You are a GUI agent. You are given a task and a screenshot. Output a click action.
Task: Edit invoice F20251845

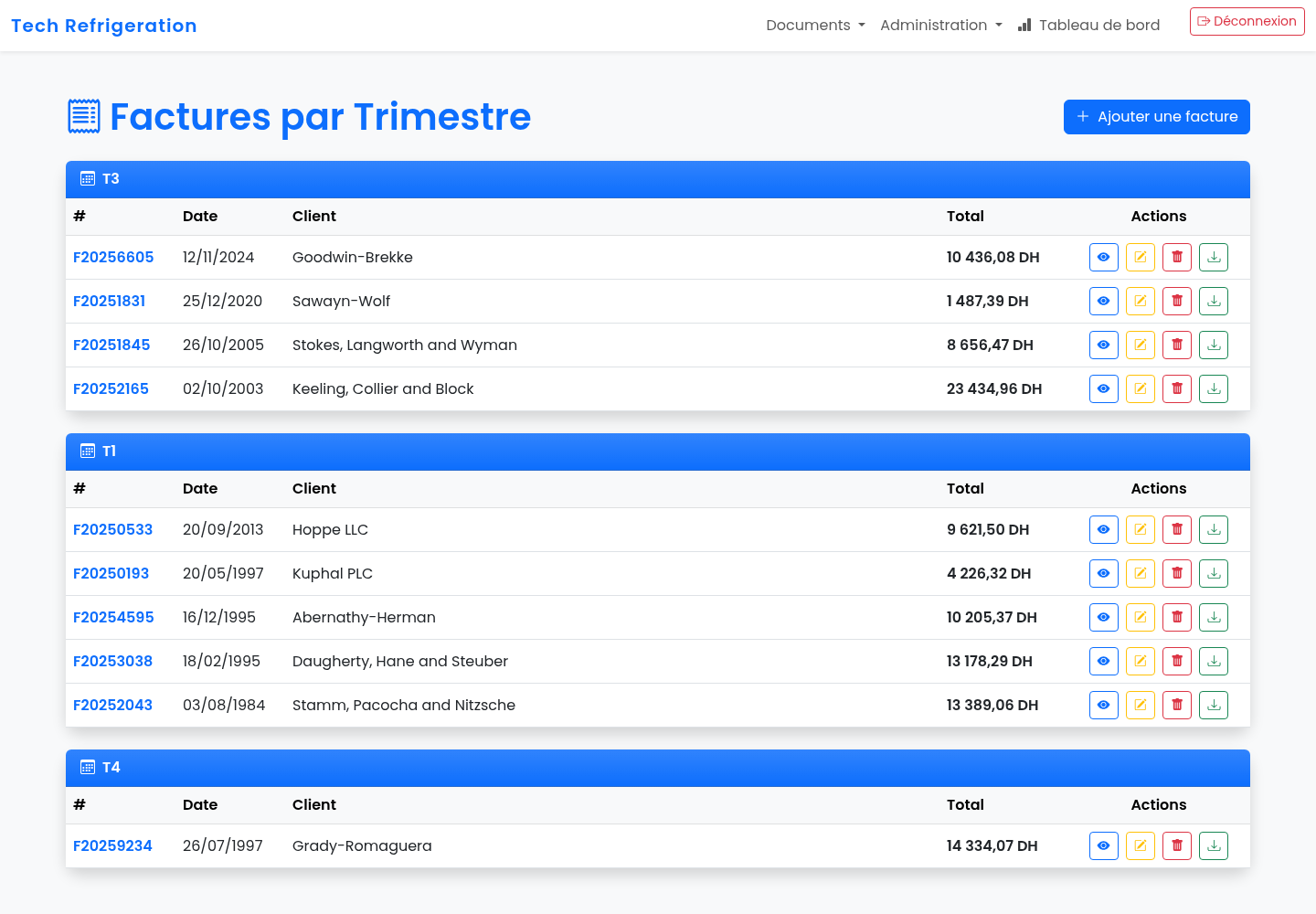point(1141,345)
